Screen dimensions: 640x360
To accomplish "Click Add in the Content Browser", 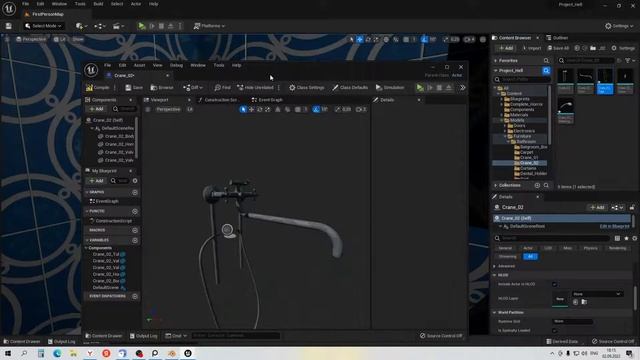I will pos(506,48).
